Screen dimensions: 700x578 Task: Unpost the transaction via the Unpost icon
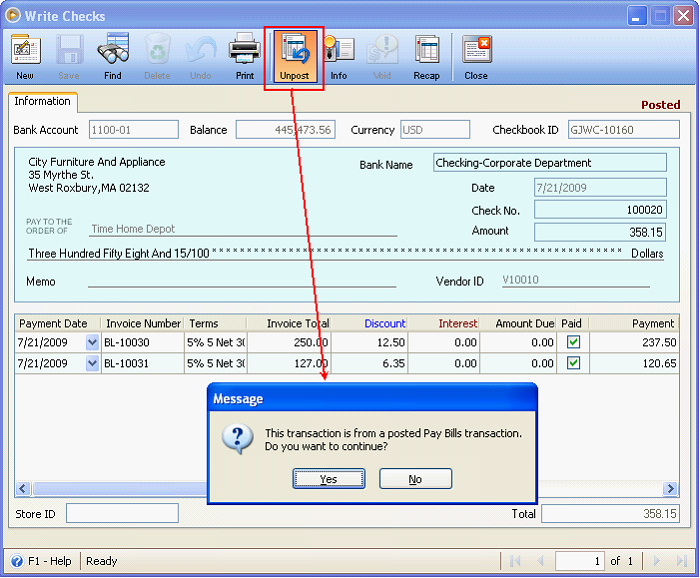click(x=295, y=56)
